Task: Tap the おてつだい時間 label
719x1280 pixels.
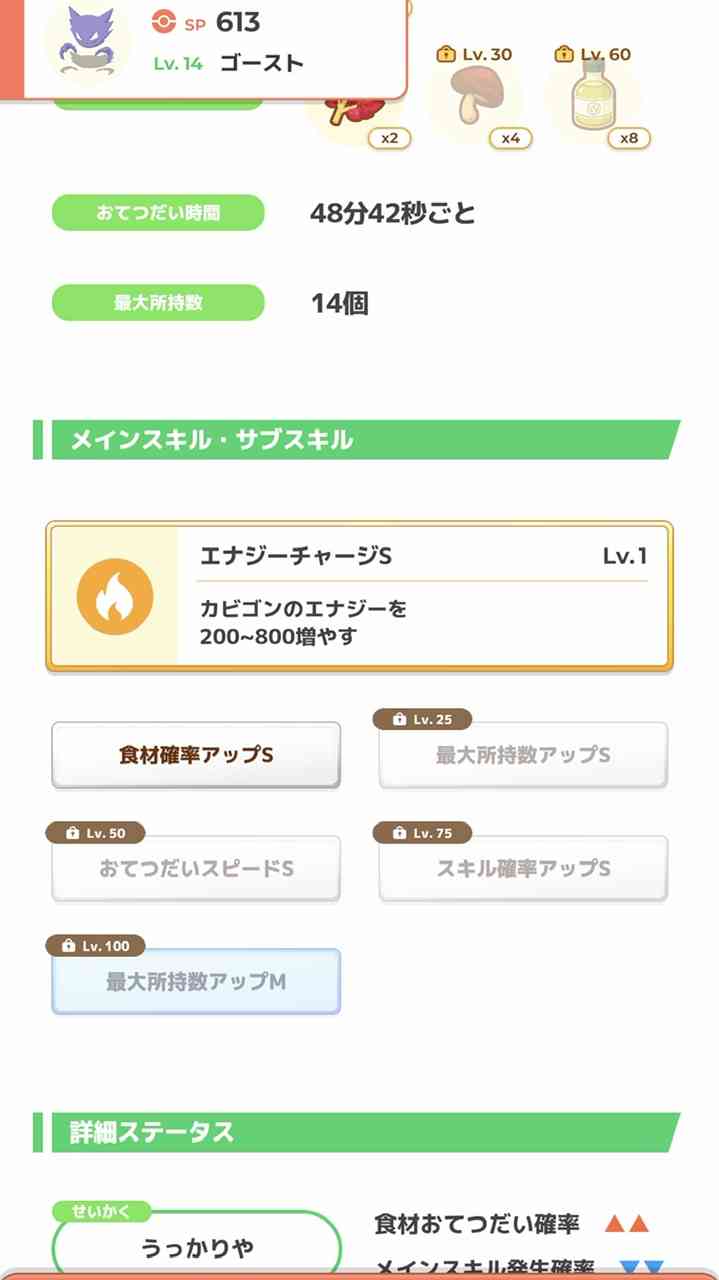Action: [x=158, y=213]
